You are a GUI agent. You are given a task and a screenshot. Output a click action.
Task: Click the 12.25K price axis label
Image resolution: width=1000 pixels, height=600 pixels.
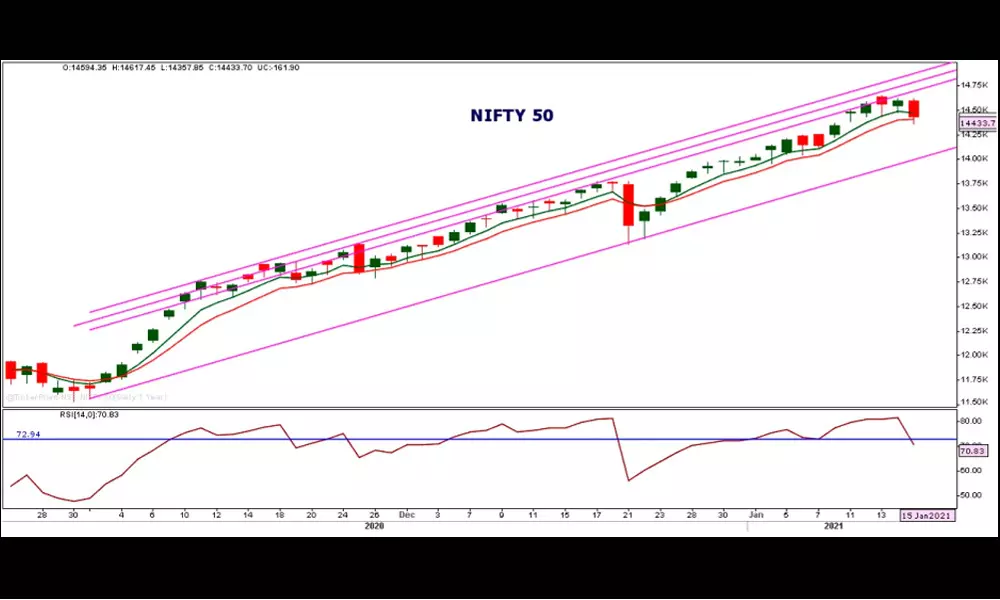point(976,330)
